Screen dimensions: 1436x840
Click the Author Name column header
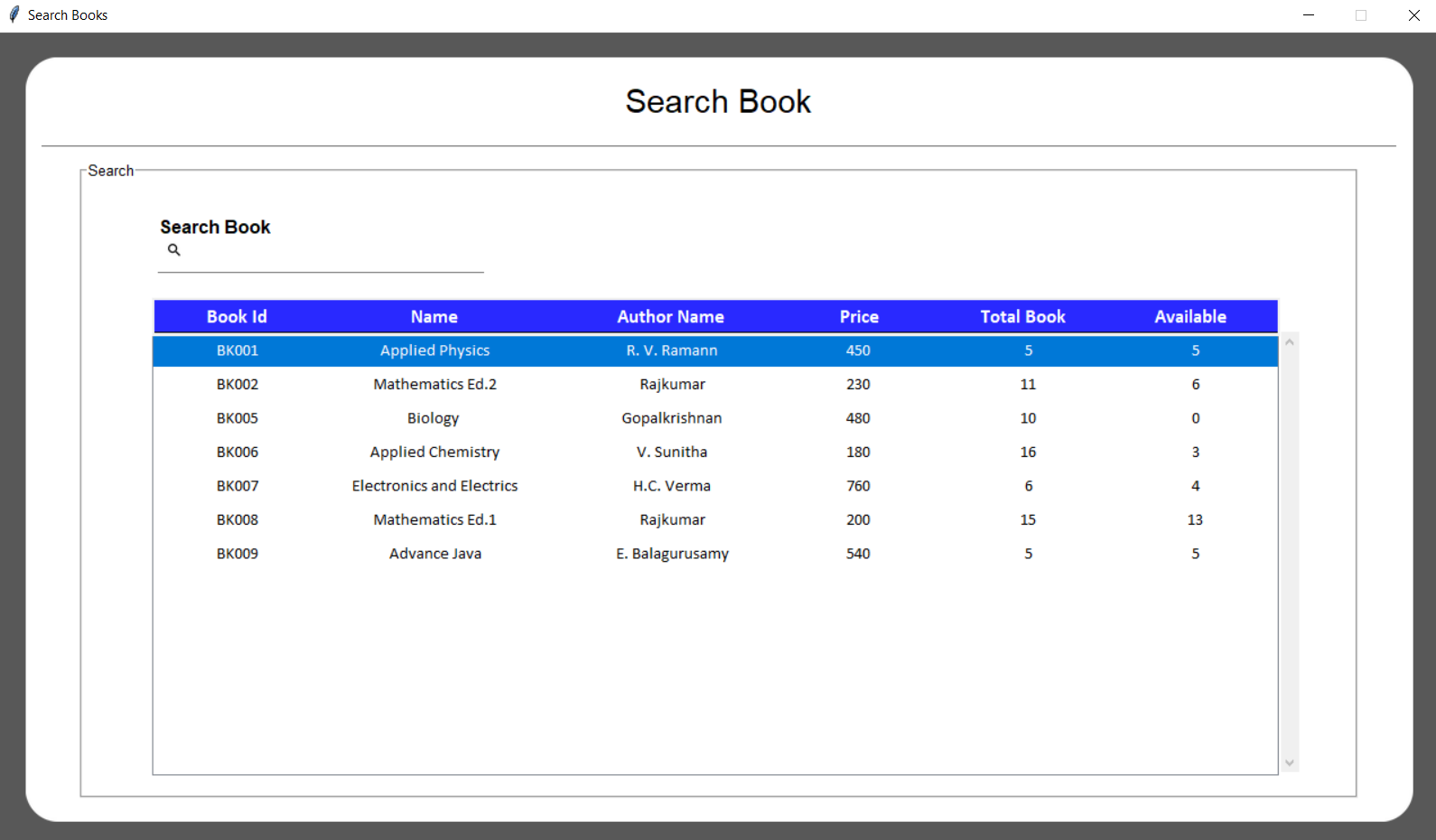pos(670,317)
